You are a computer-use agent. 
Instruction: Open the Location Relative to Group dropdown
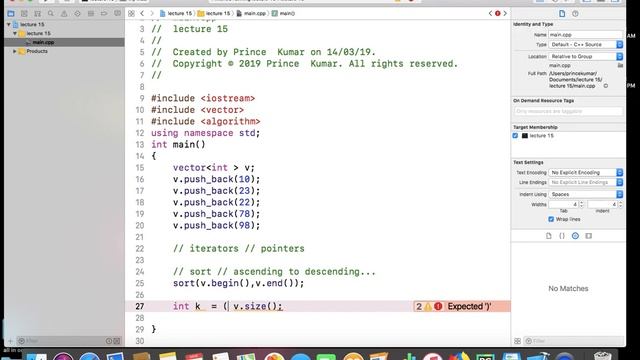tap(586, 56)
